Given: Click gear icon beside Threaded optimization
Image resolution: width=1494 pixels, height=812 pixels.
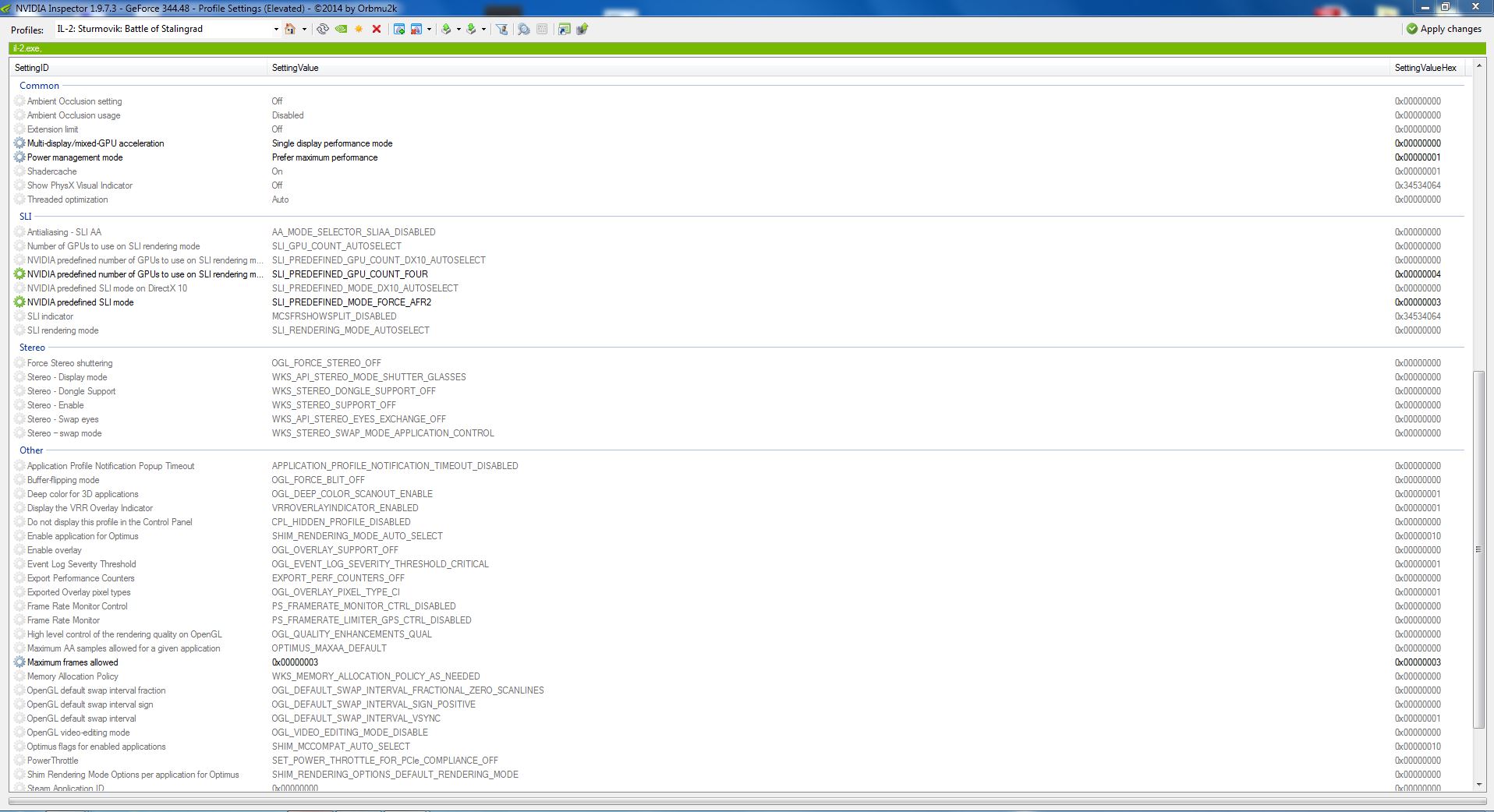Looking at the screenshot, I should point(19,199).
